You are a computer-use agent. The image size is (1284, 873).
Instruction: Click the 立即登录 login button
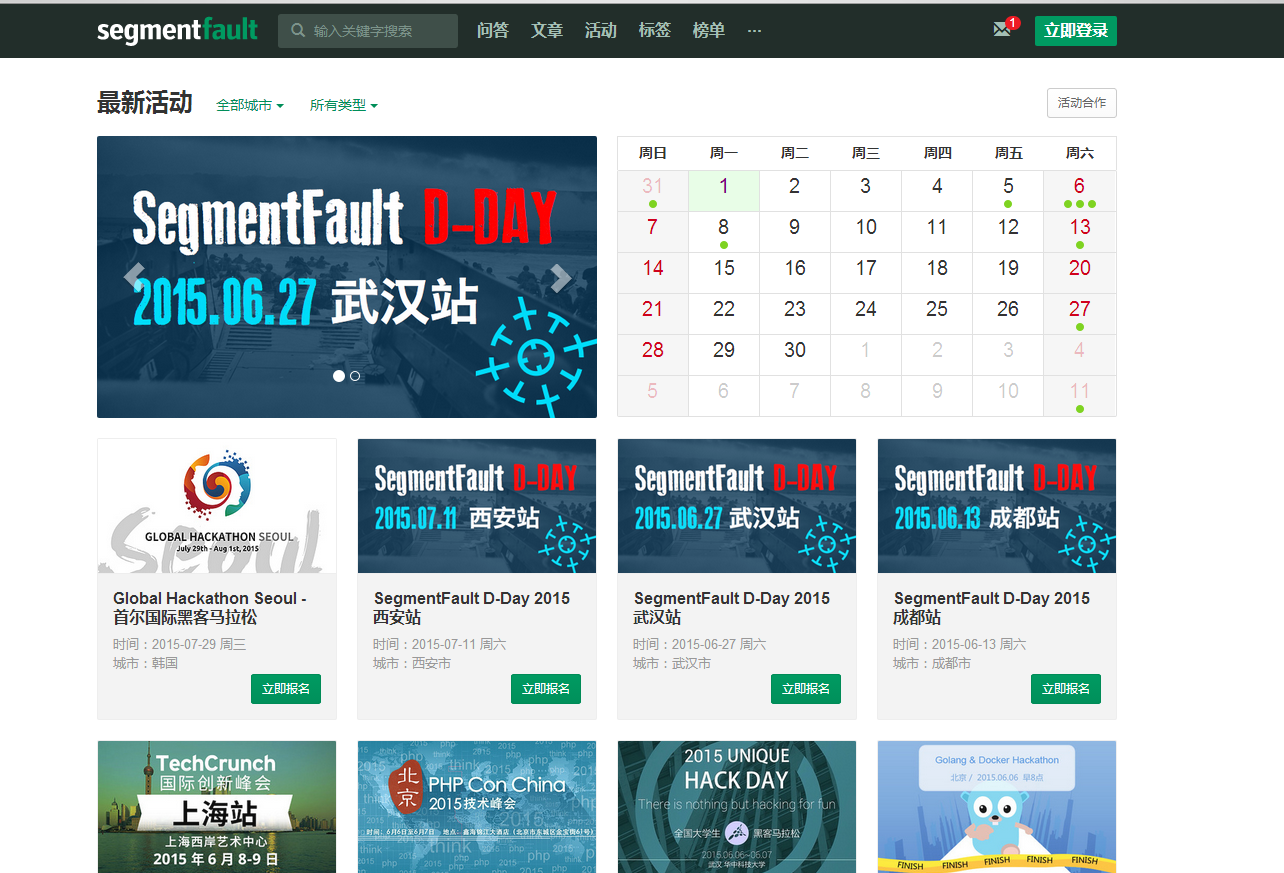1076,31
